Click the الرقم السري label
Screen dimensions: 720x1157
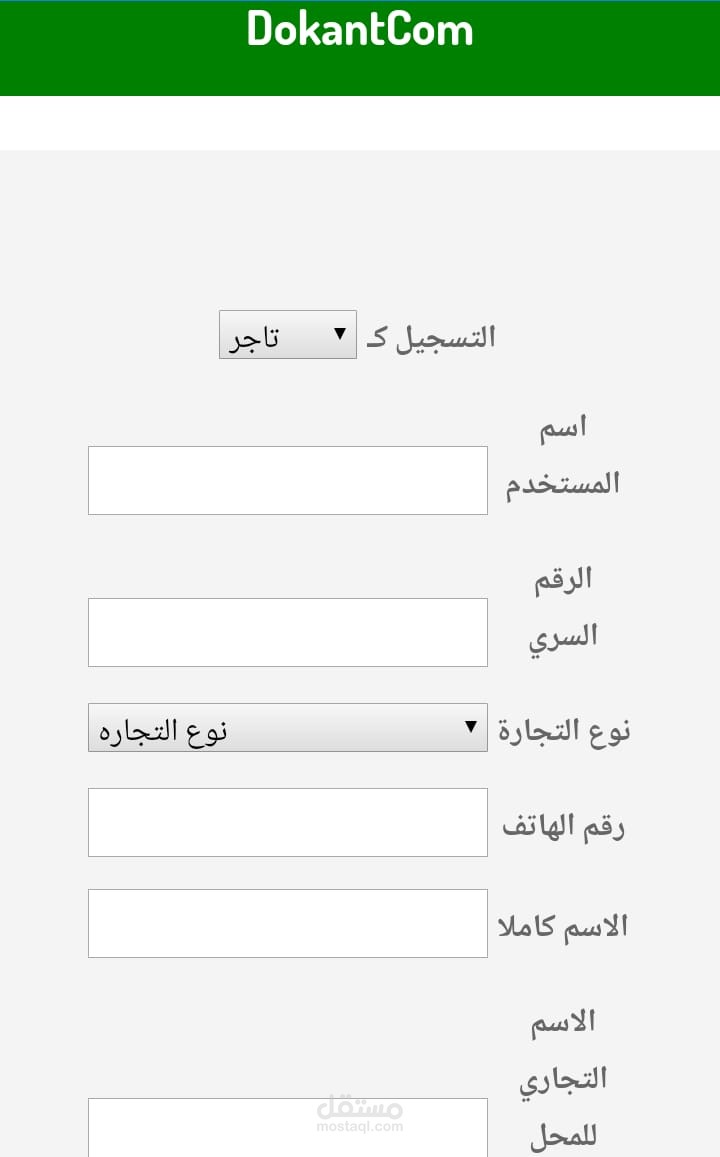(x=562, y=607)
